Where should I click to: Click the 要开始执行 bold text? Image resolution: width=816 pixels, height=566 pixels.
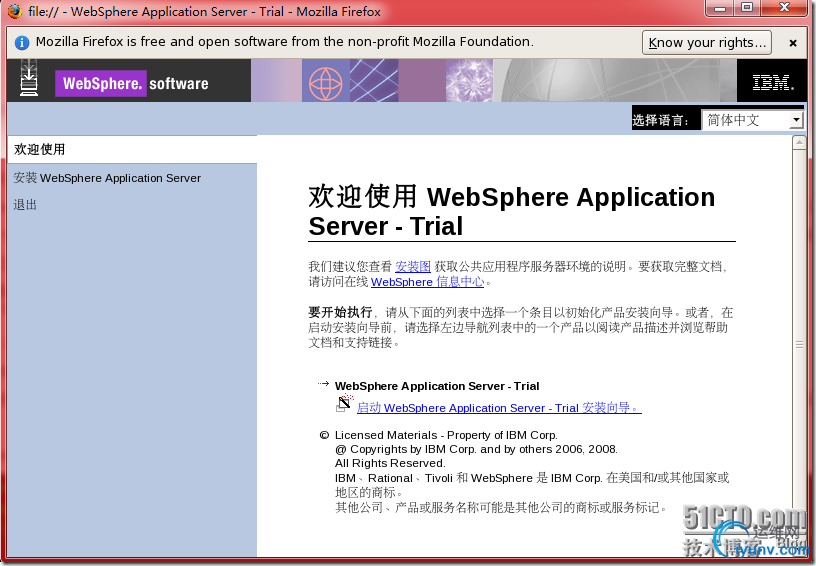click(x=340, y=312)
